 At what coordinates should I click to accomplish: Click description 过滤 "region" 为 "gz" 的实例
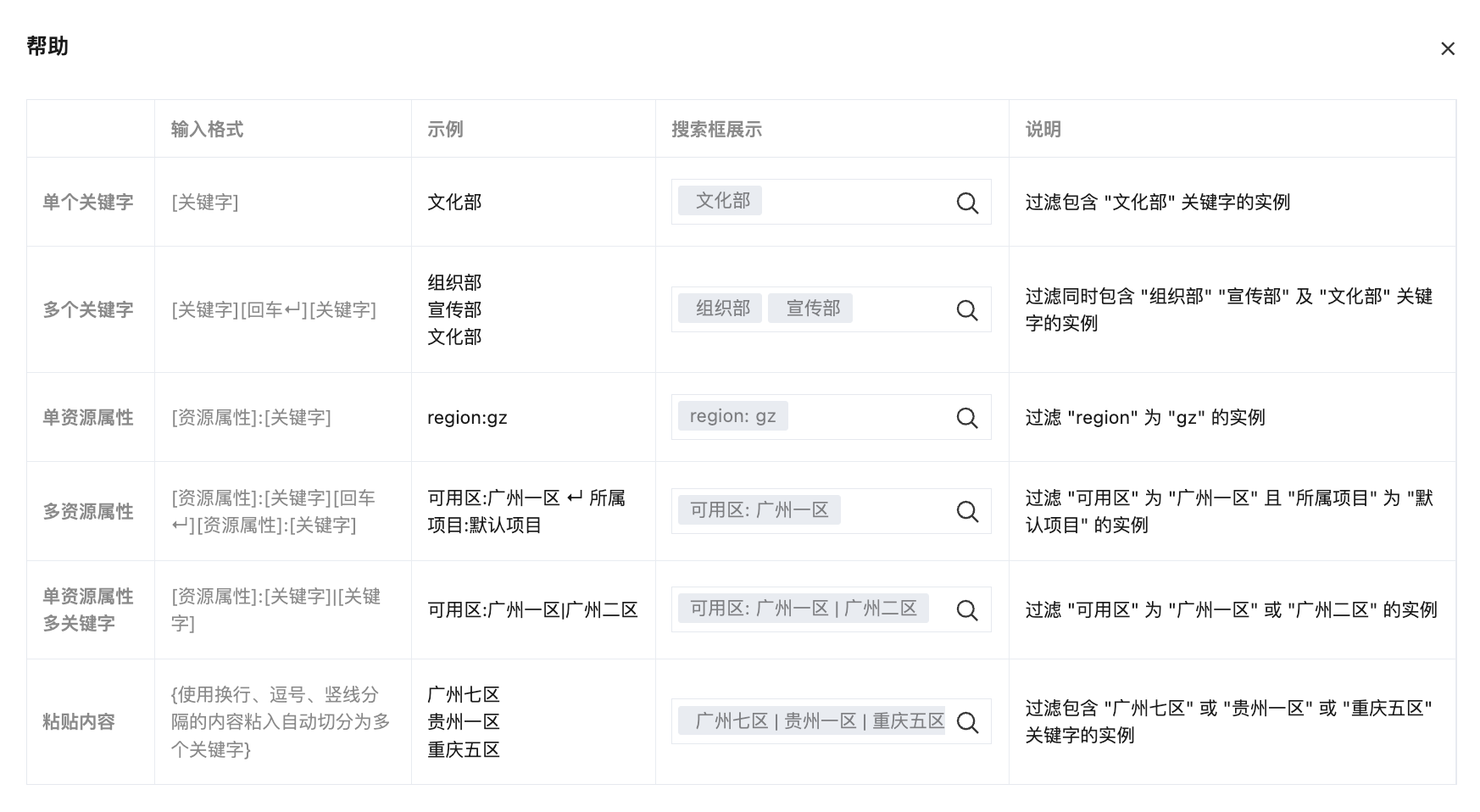click(x=1145, y=417)
